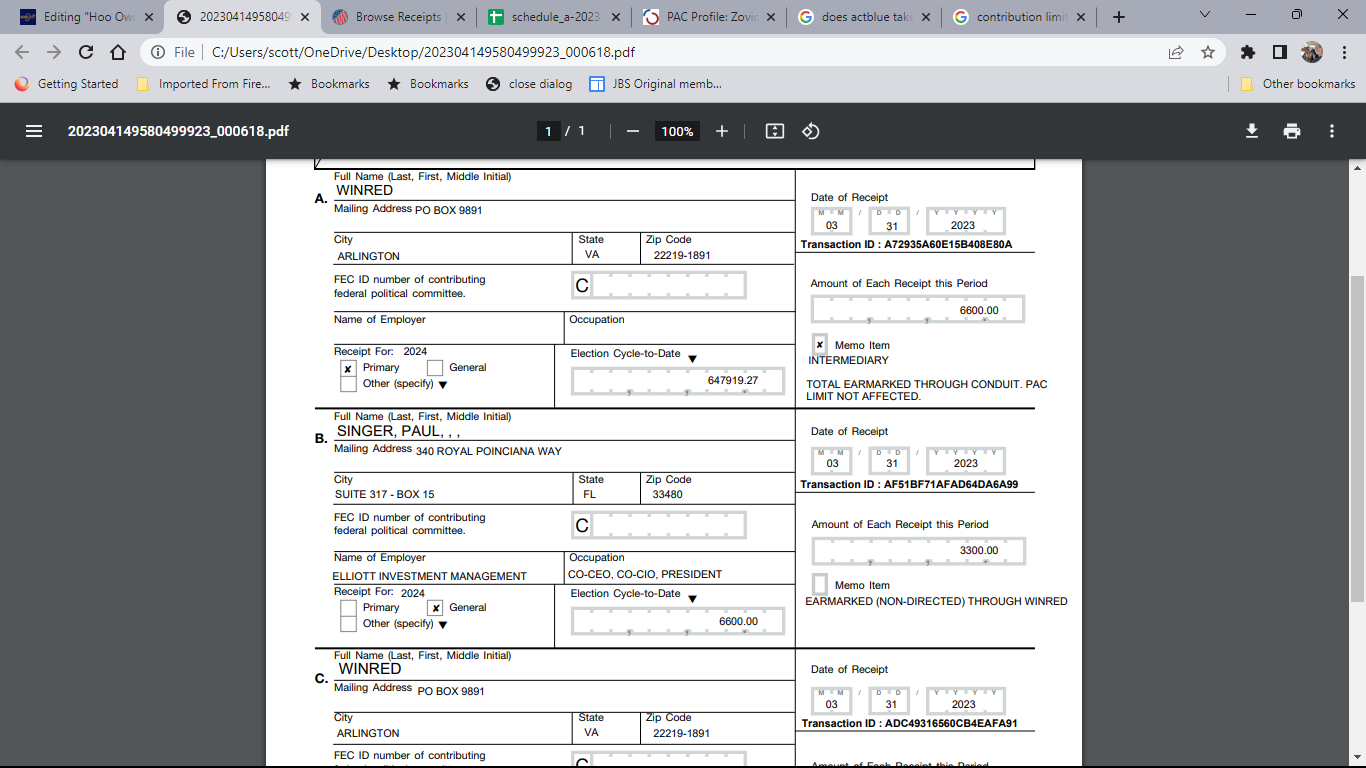
Task: Expand Other (specify) arrow in section A
Action: [x=442, y=385]
